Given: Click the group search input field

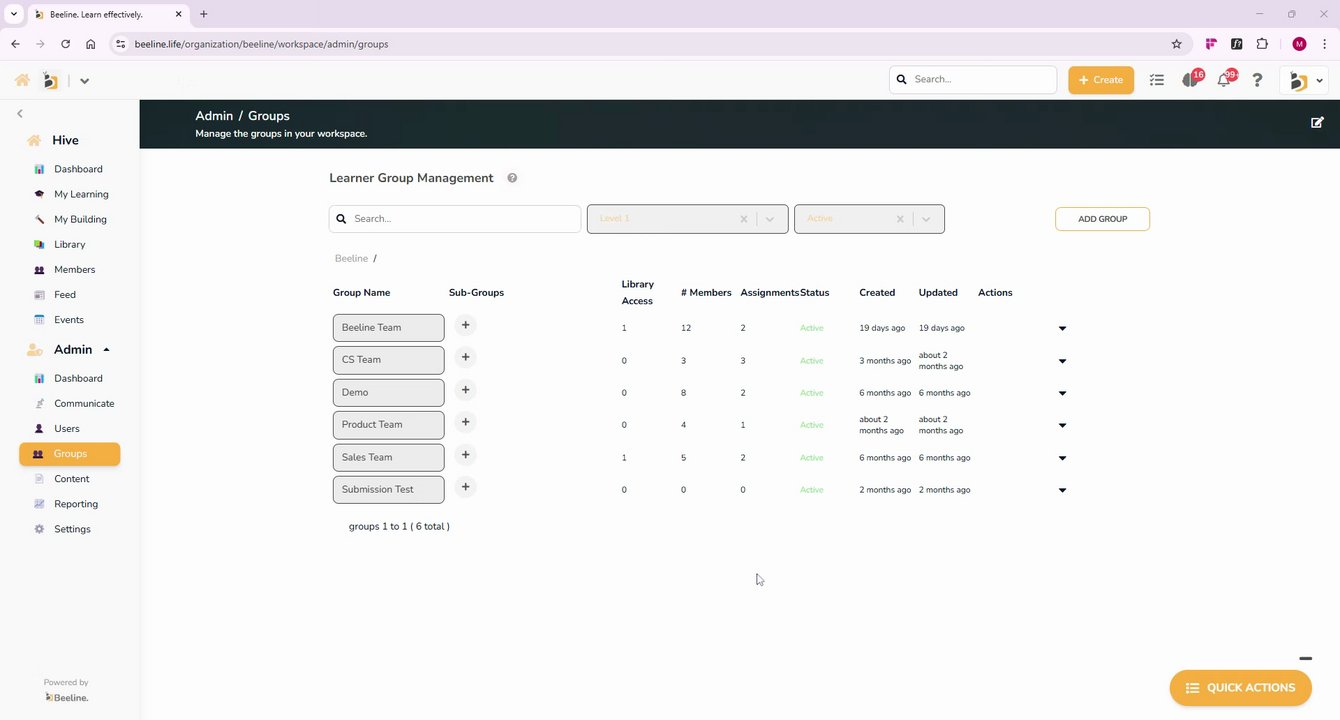Looking at the screenshot, I should [455, 219].
